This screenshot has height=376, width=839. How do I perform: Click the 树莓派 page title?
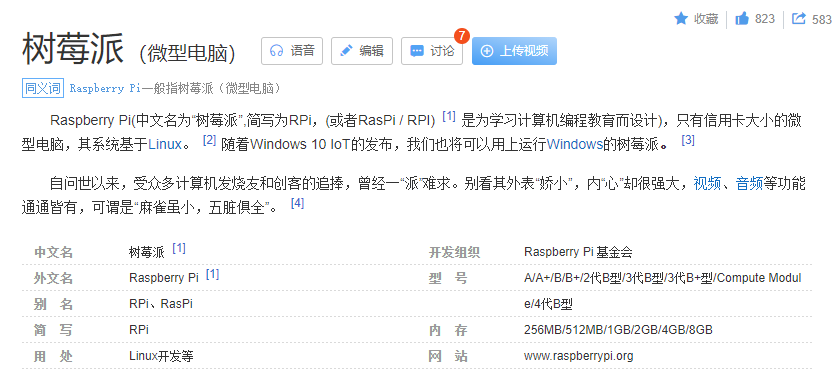[73, 49]
